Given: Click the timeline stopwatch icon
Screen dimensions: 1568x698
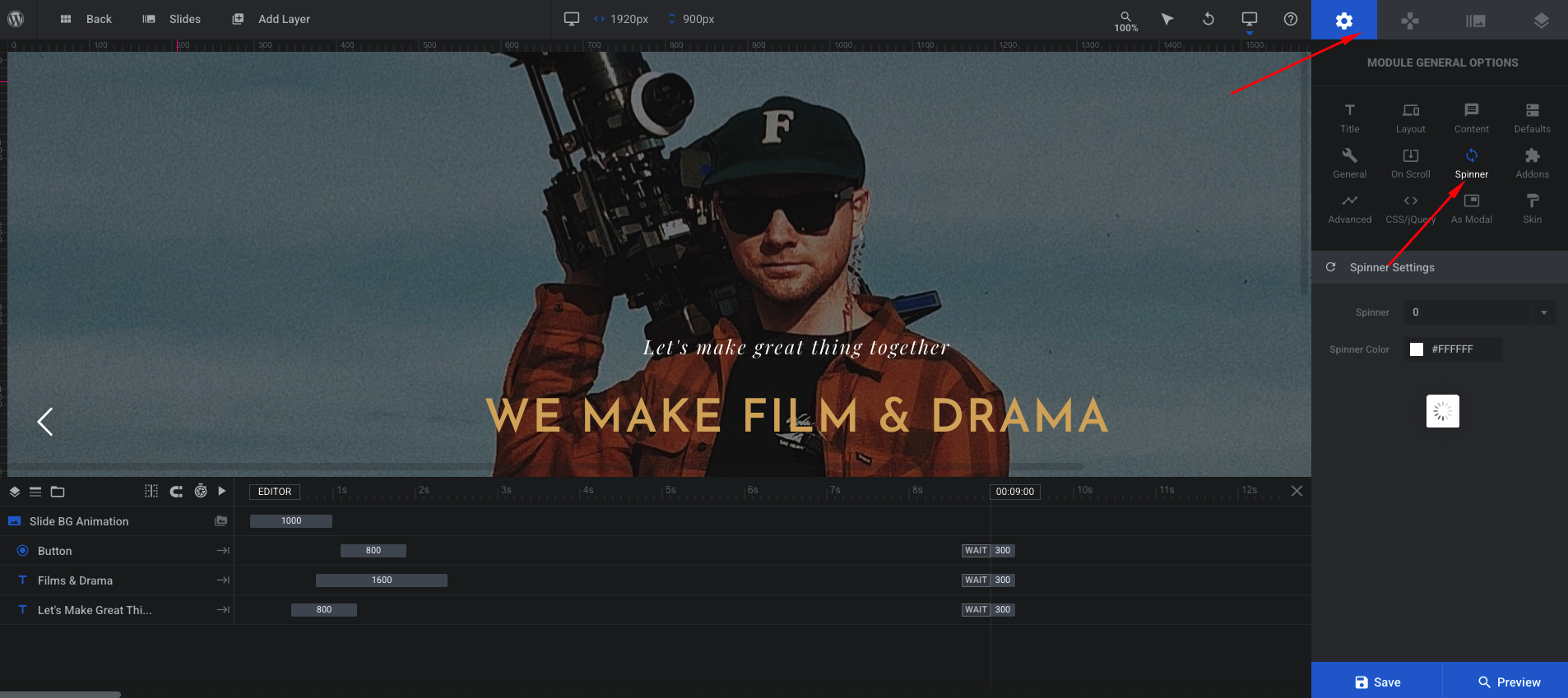Looking at the screenshot, I should point(201,491).
